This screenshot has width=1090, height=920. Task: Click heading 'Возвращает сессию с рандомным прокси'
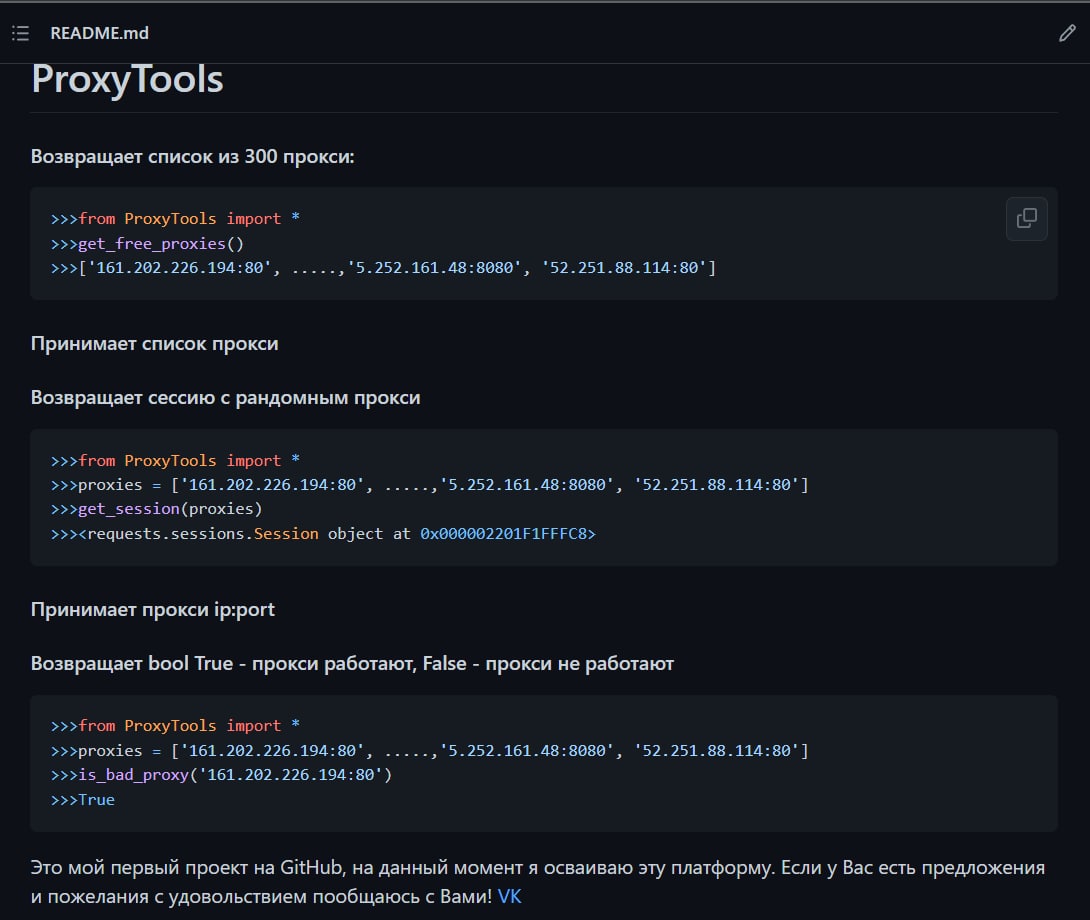click(x=225, y=398)
